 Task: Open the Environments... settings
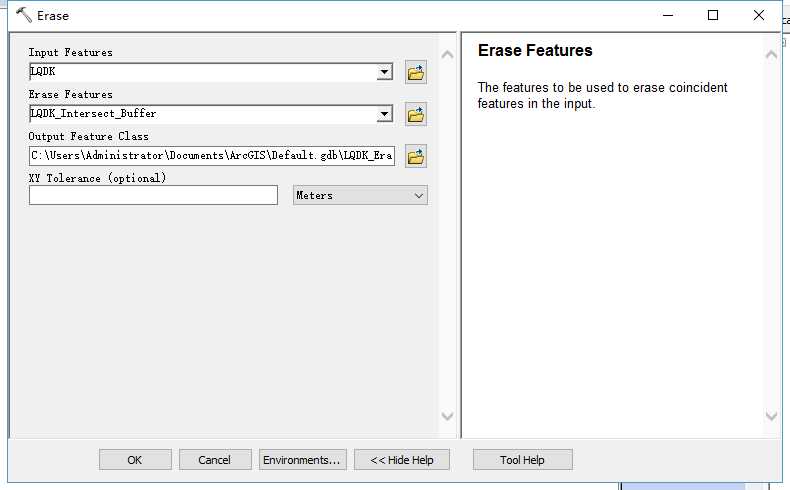[303, 460]
